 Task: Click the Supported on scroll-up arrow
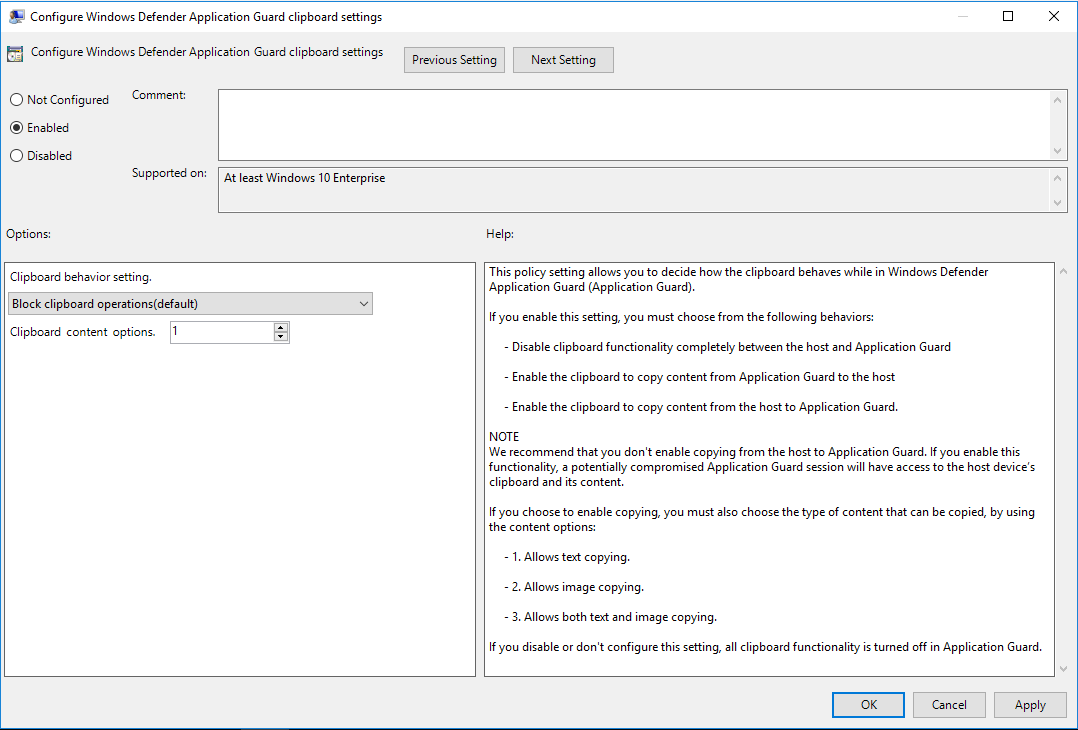(1057, 179)
